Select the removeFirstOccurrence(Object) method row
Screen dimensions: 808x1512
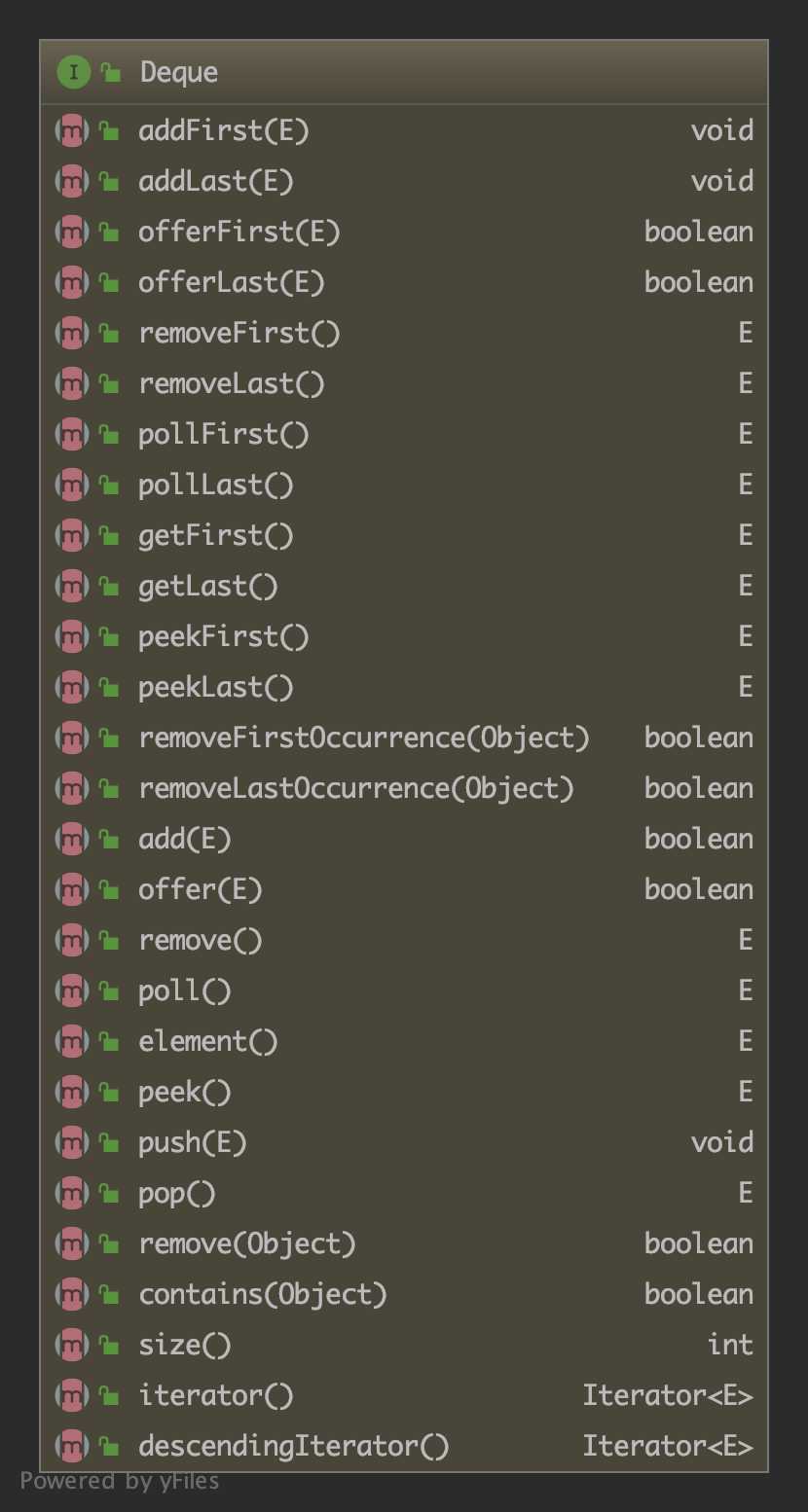364,738
